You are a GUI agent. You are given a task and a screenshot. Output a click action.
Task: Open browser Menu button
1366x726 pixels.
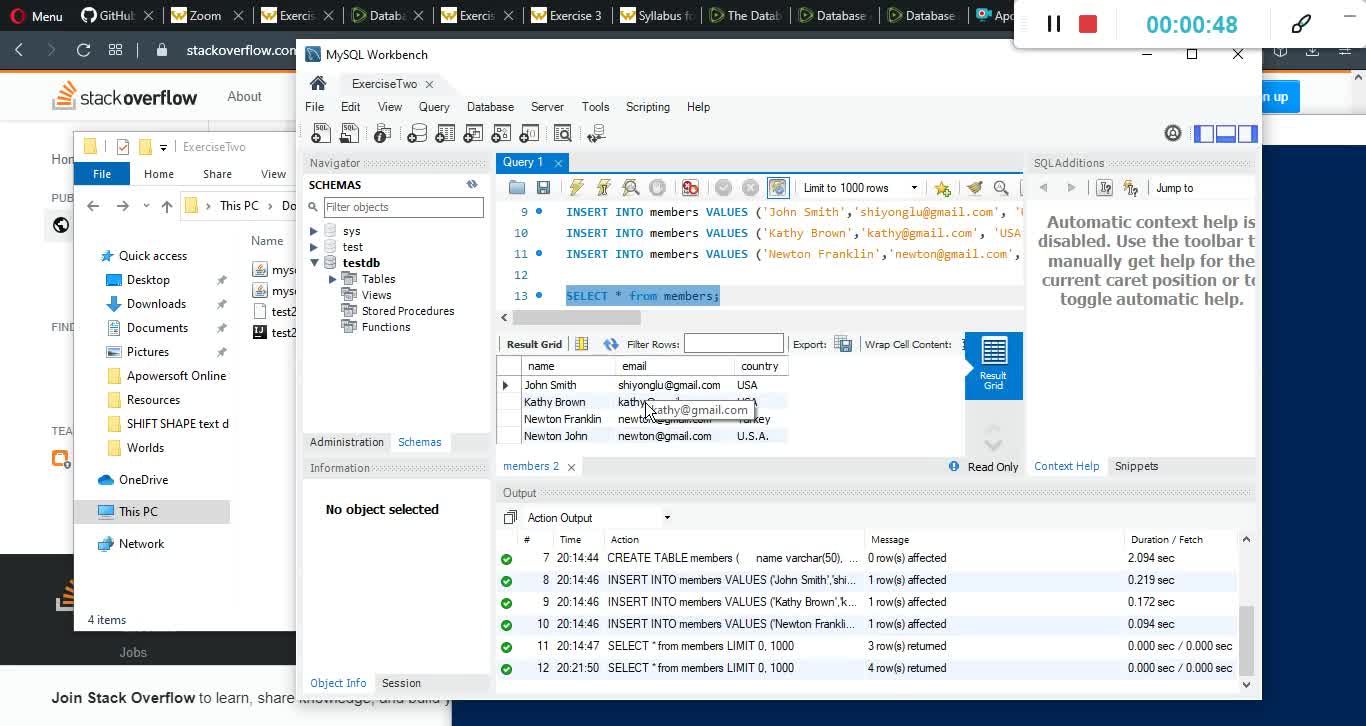click(x=35, y=16)
